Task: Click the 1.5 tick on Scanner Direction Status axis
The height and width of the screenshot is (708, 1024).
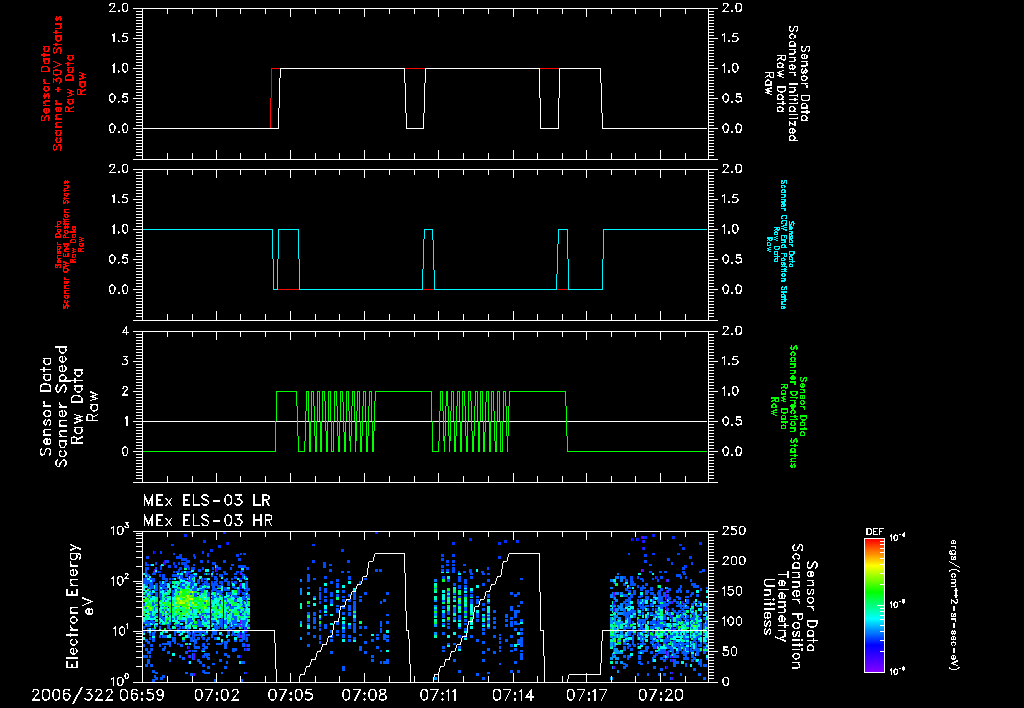Action: coord(732,361)
